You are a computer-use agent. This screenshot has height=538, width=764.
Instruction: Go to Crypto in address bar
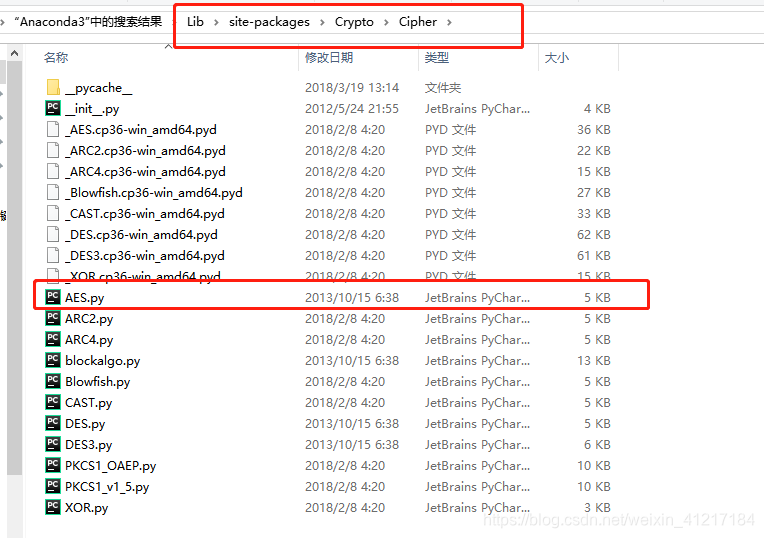pos(354,22)
